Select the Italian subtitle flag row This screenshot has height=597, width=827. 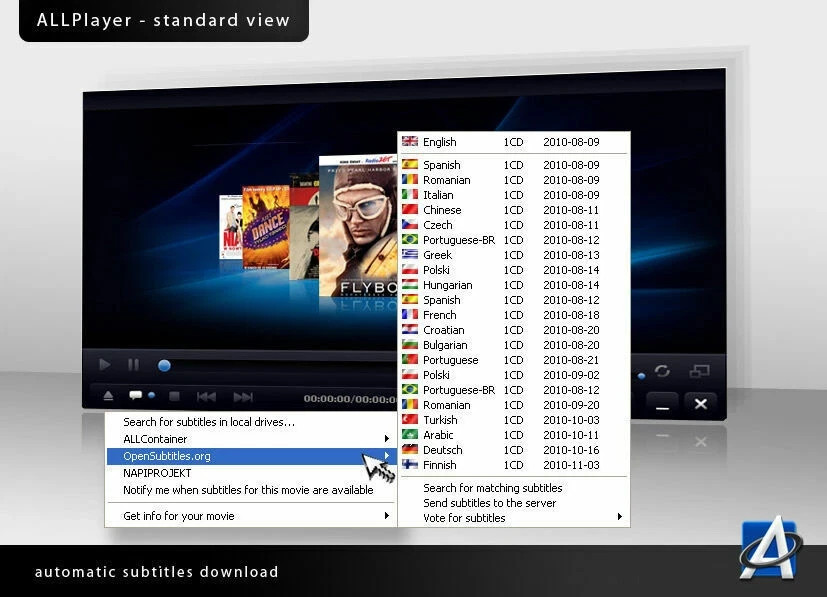click(514, 195)
